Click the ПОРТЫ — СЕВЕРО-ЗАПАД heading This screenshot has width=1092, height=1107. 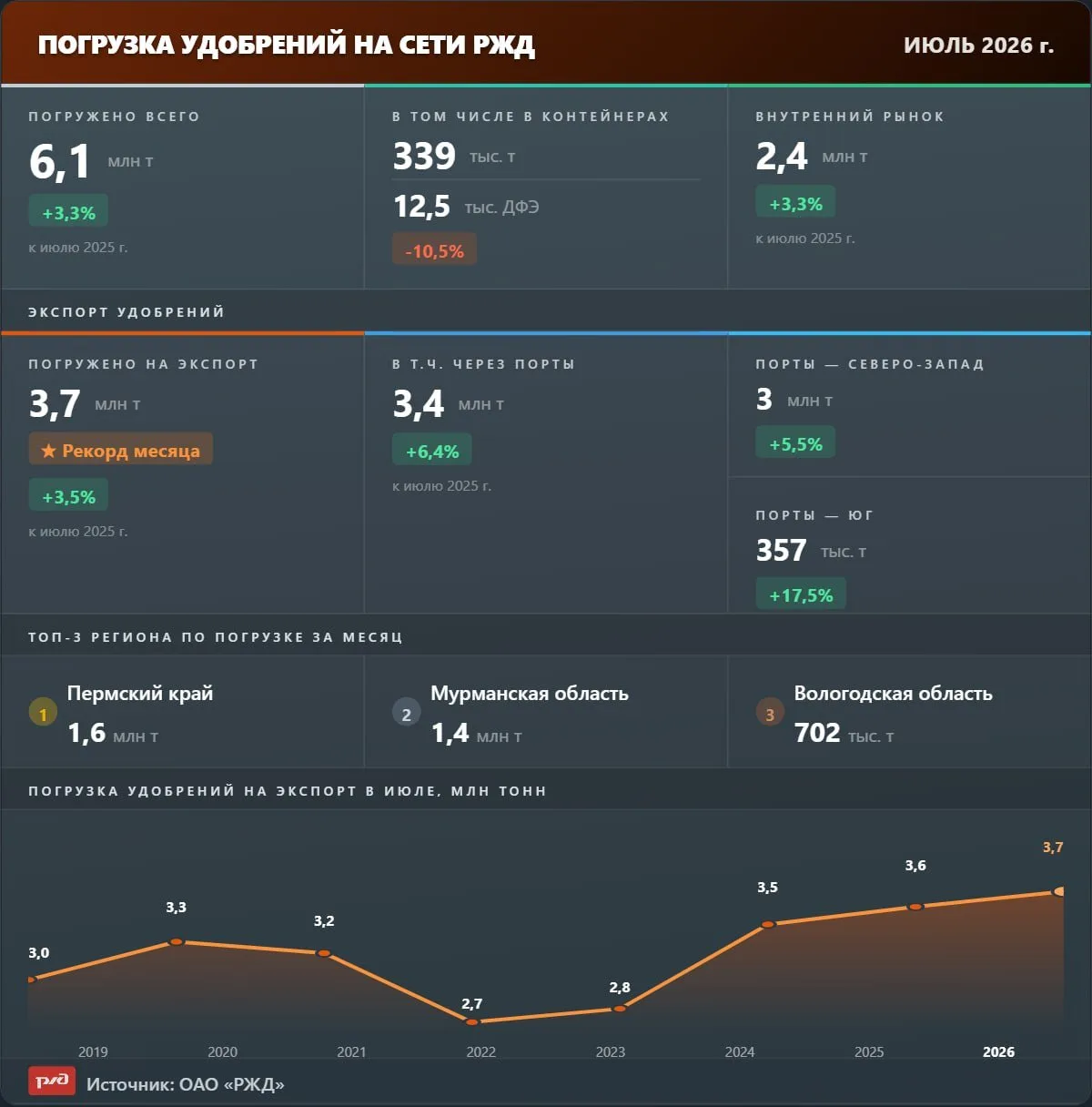coord(870,364)
